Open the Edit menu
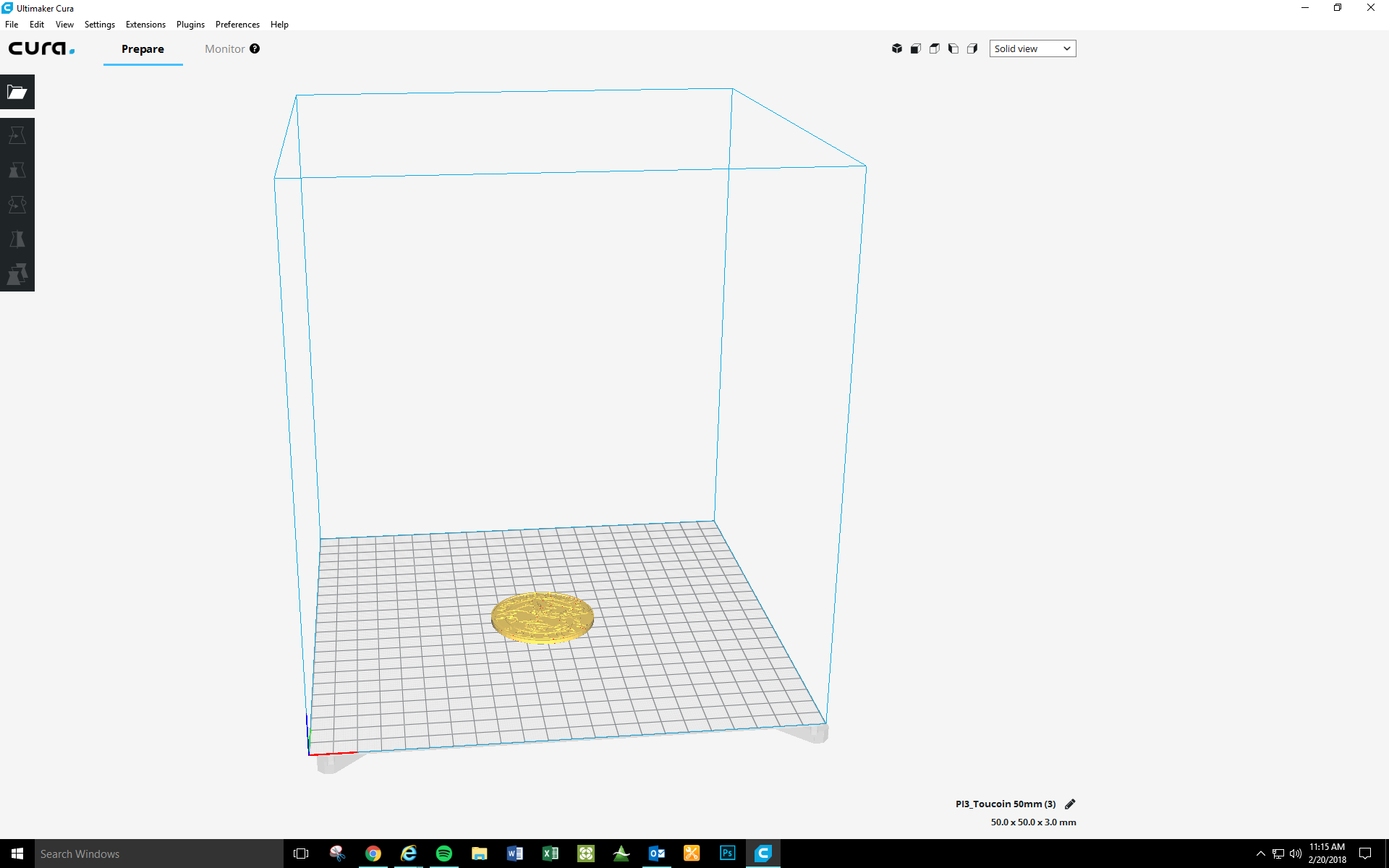The width and height of the screenshot is (1389, 868). (x=37, y=25)
